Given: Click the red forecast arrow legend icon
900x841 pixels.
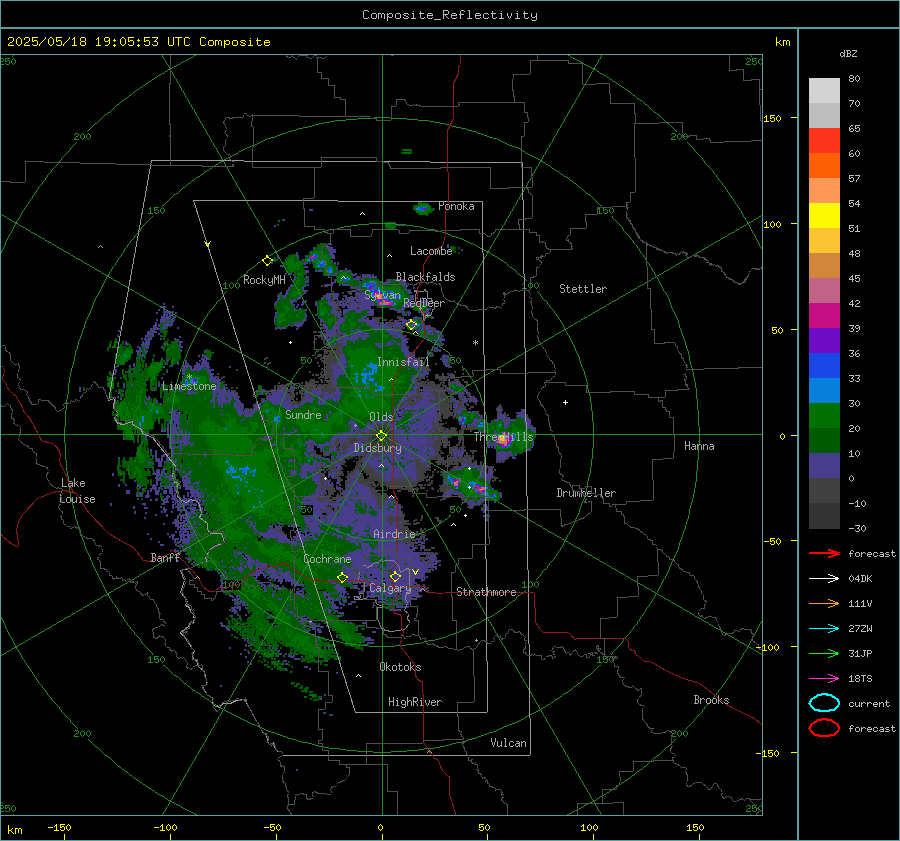Looking at the screenshot, I should [x=824, y=553].
